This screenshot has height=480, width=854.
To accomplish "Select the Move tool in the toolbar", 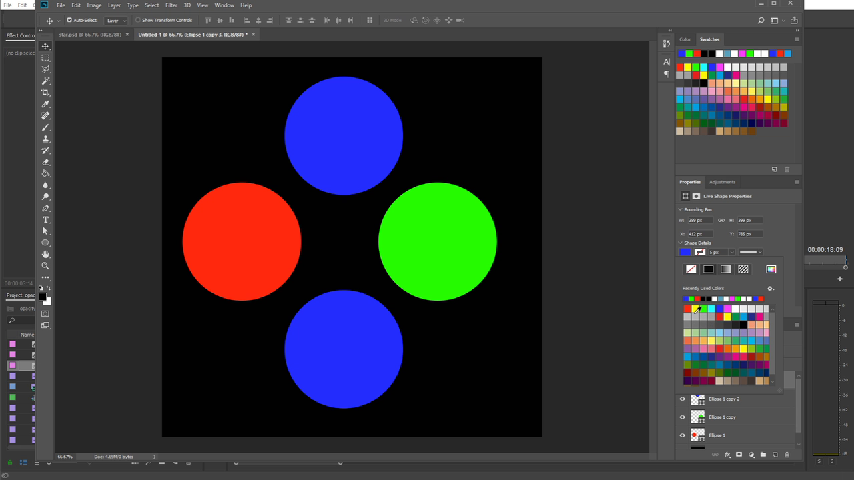I will 46,47.
